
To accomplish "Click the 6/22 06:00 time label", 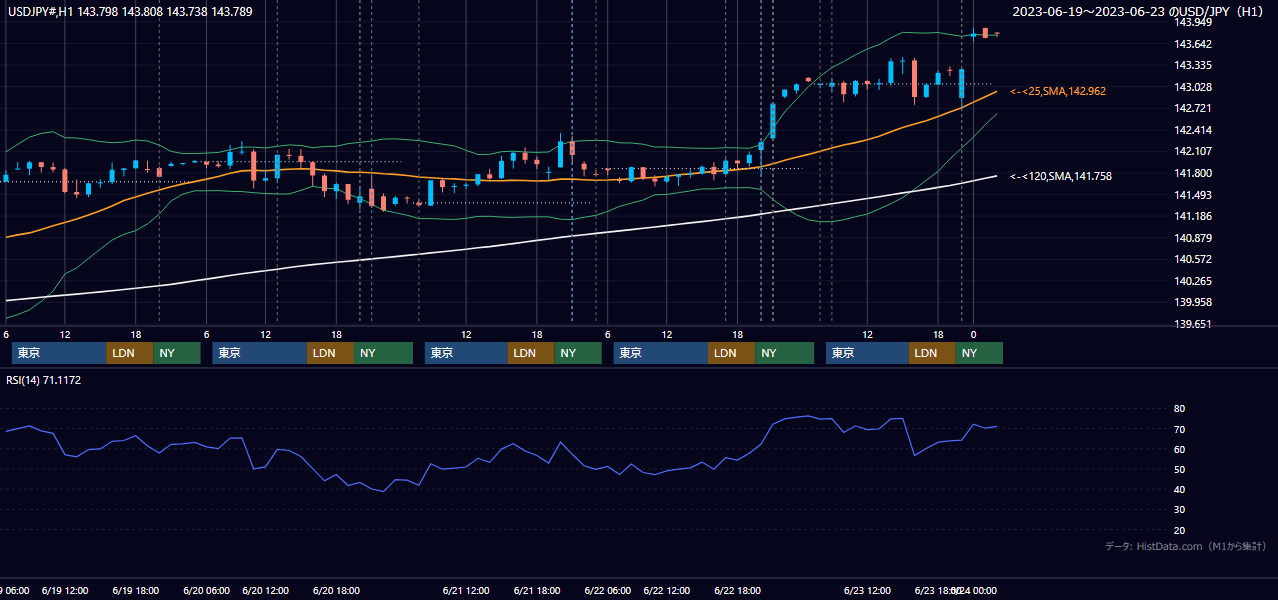I will (607, 591).
